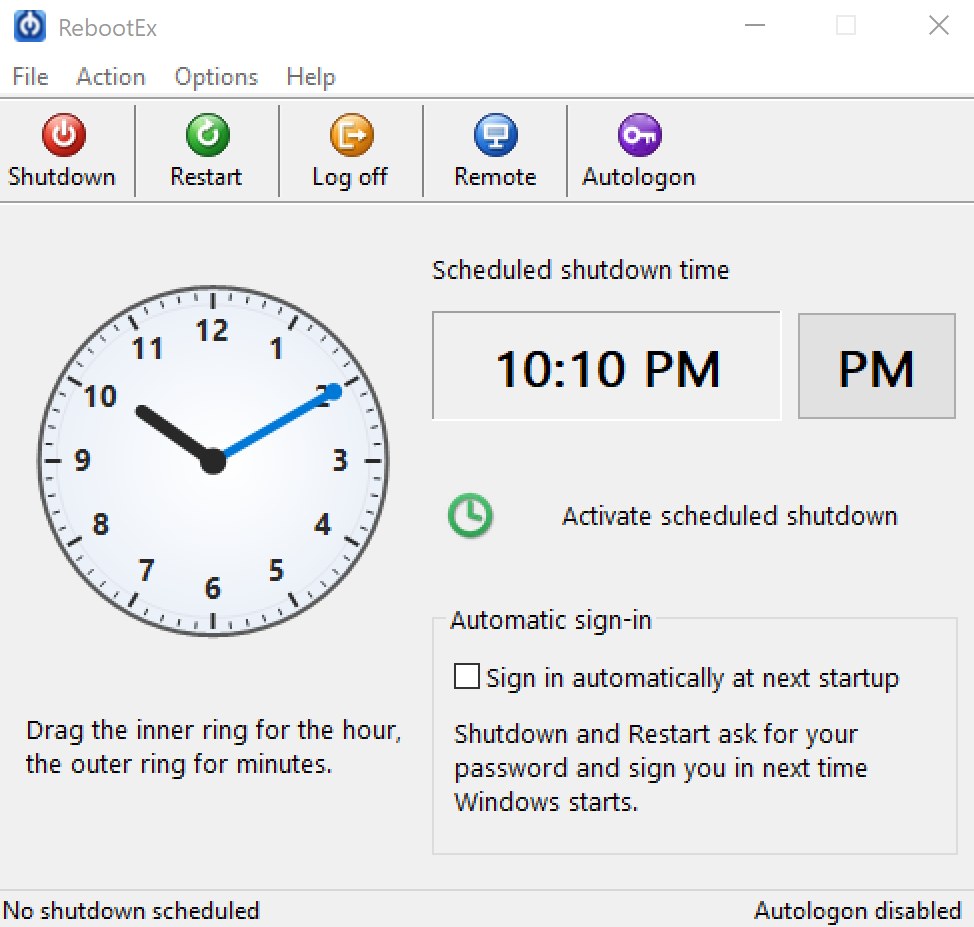974x927 pixels.
Task: Click number 3 on the clock face
Action: point(340,460)
